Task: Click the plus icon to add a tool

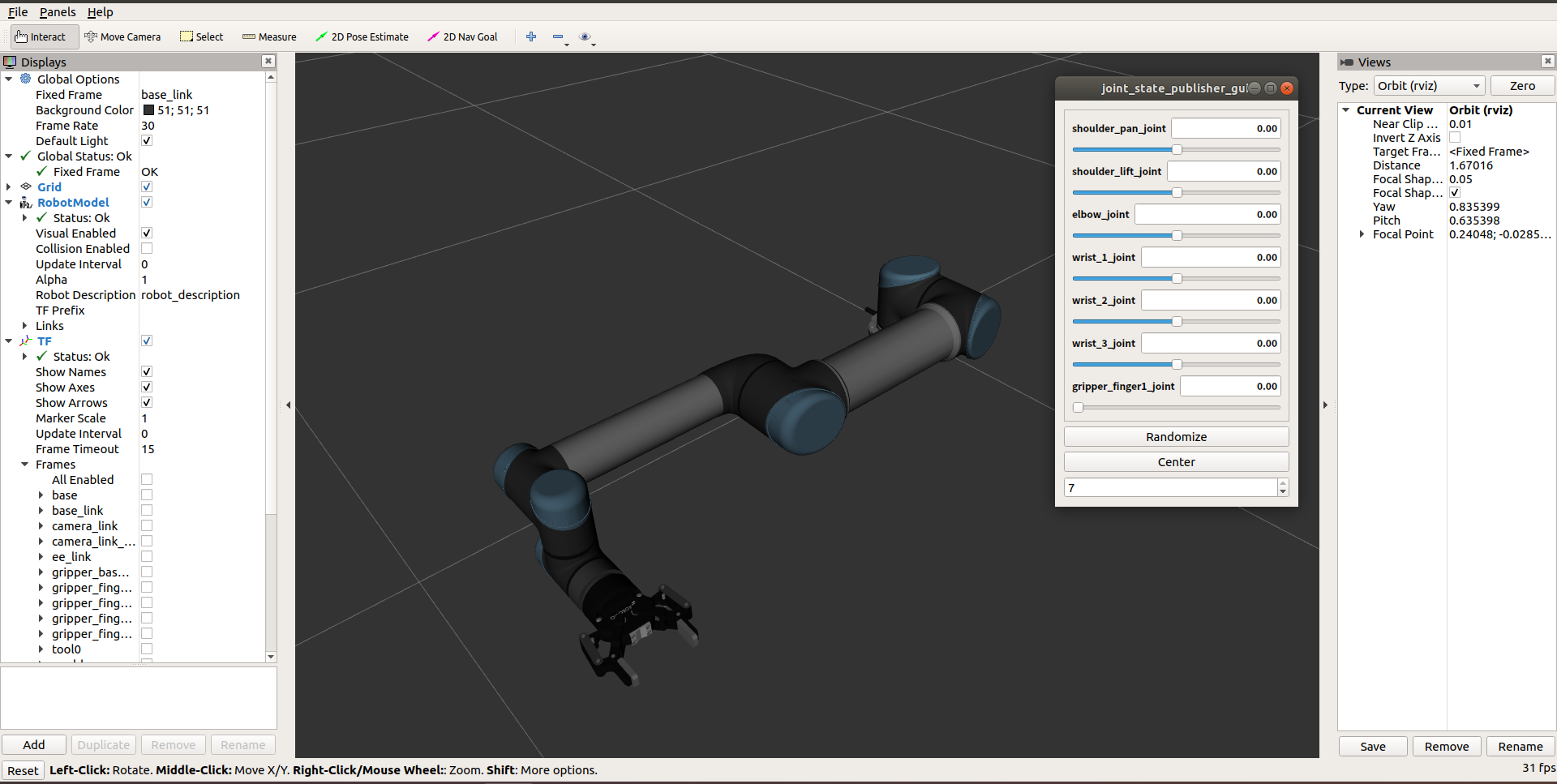Action: tap(531, 36)
